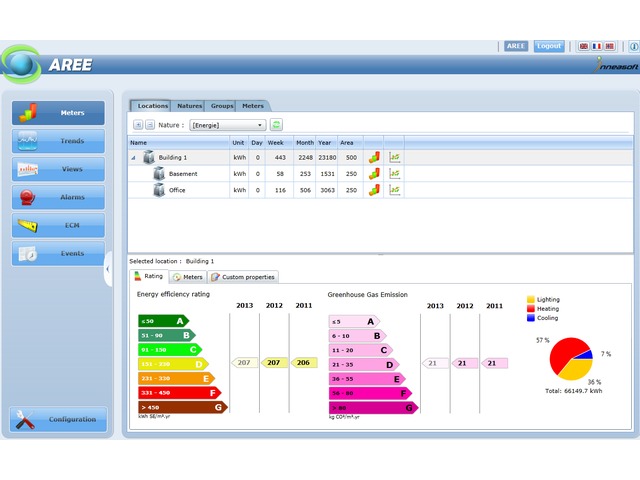640x480 pixels.
Task: Open bar chart icon for Building 1 row
Action: coord(374,157)
